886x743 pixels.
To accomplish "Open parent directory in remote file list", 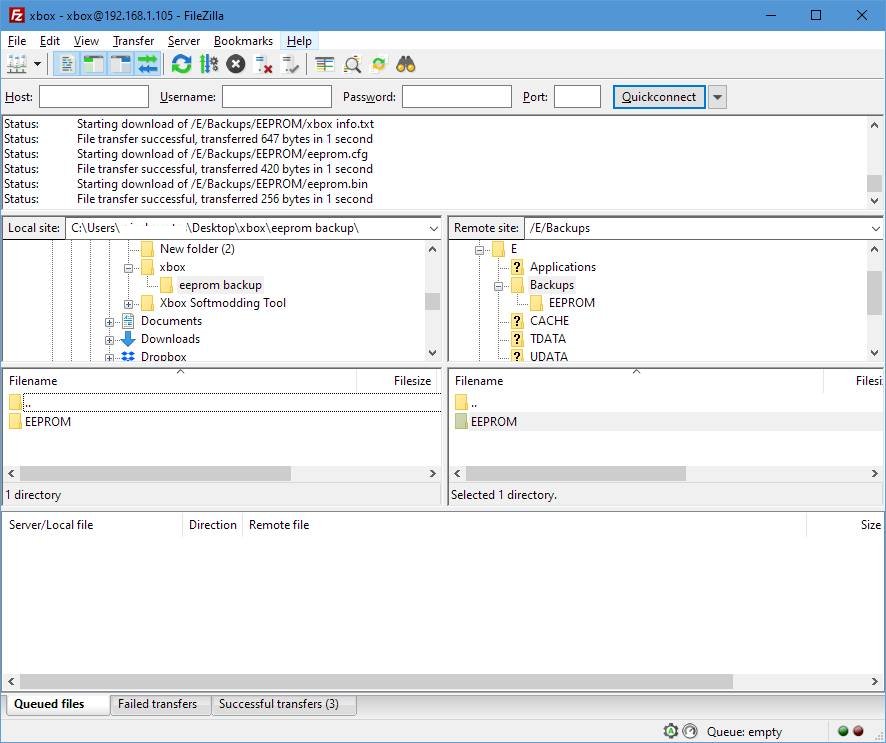I will click(474, 403).
